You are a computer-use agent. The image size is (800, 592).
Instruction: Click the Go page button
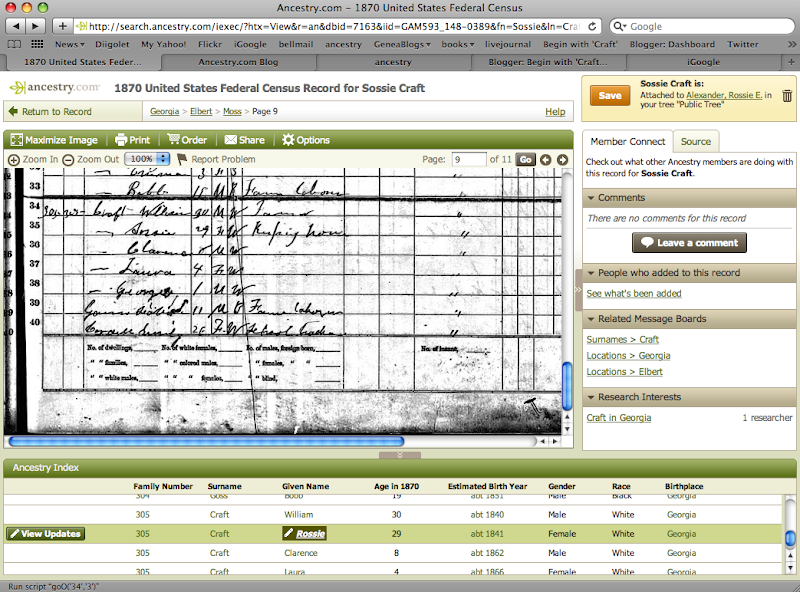click(x=526, y=160)
